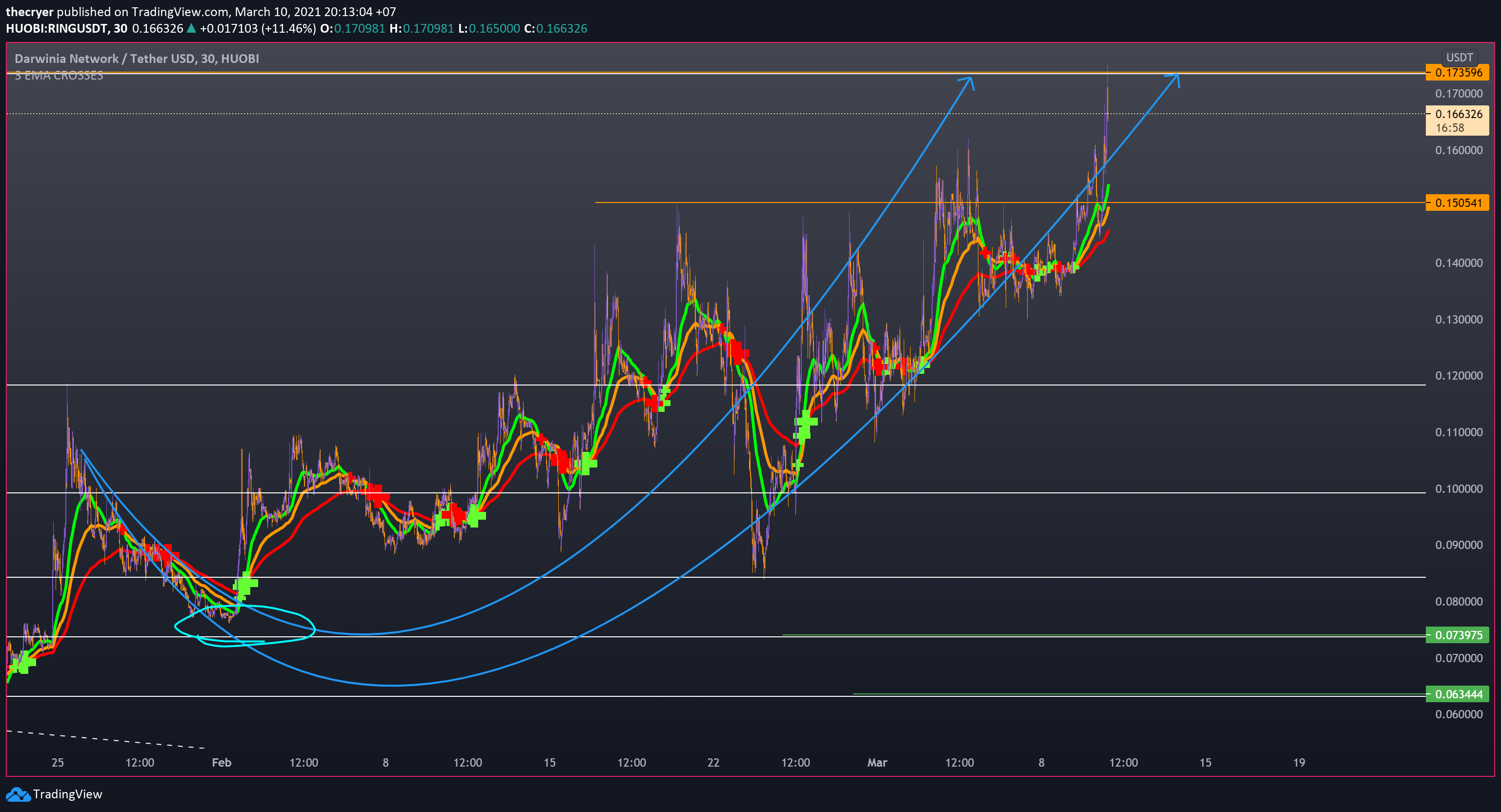This screenshot has height=812, width=1501.
Task: Click the 15 label near Feb 15
Action: pos(549,763)
